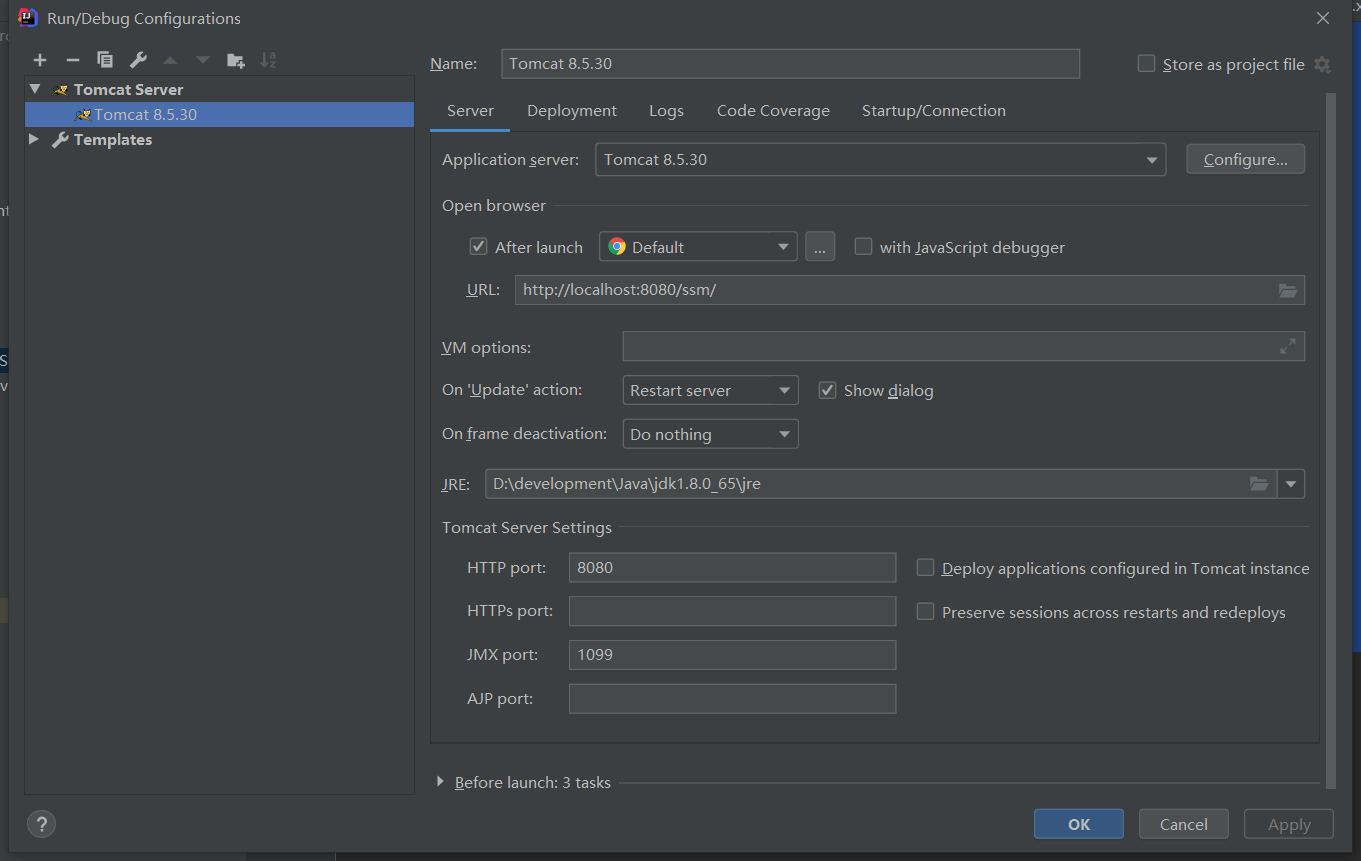
Task: Click Tomcat icon beside Tomcat 8.5.30 tree item
Action: (x=83, y=115)
